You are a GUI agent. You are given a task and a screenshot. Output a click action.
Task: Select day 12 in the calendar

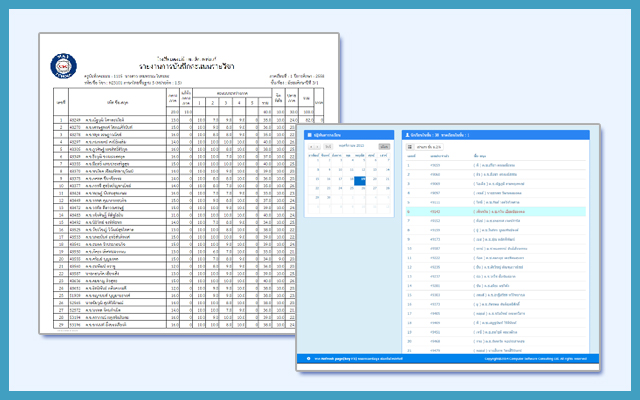pyautogui.click(x=360, y=171)
